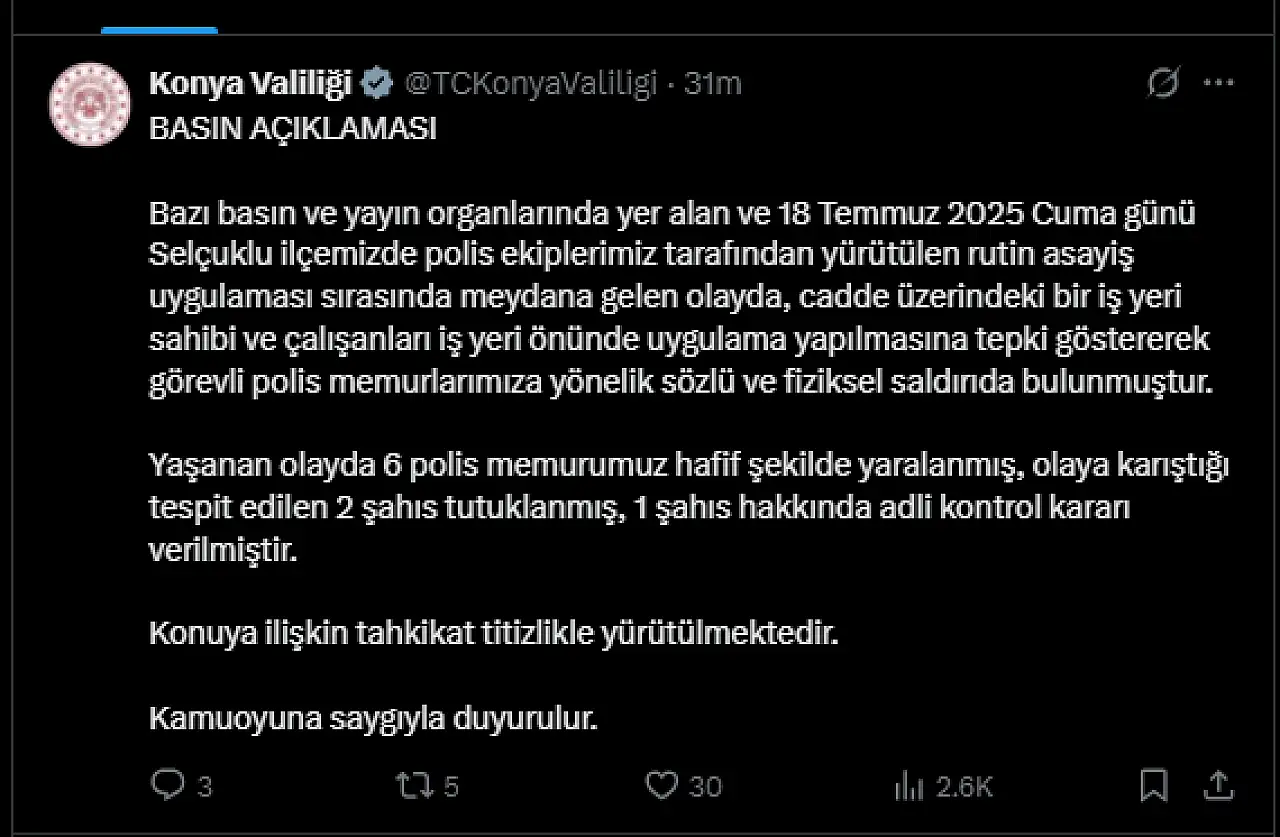
Task: Click the paragraph mentioning 6 polis memurumuz
Action: click(x=689, y=508)
